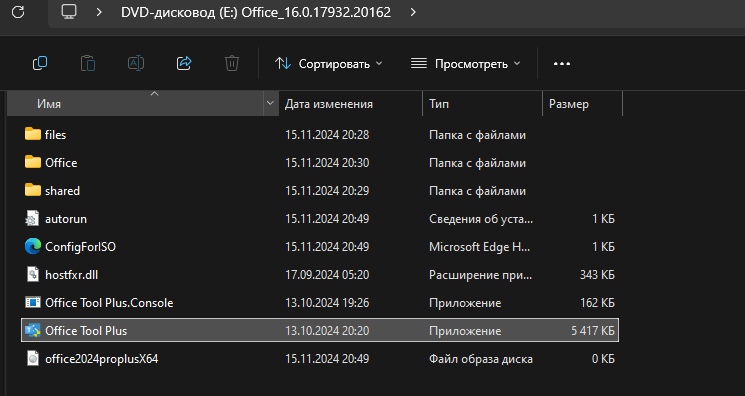This screenshot has height=396, width=745.
Task: Select the 'files' folder name
Action: tap(56, 135)
